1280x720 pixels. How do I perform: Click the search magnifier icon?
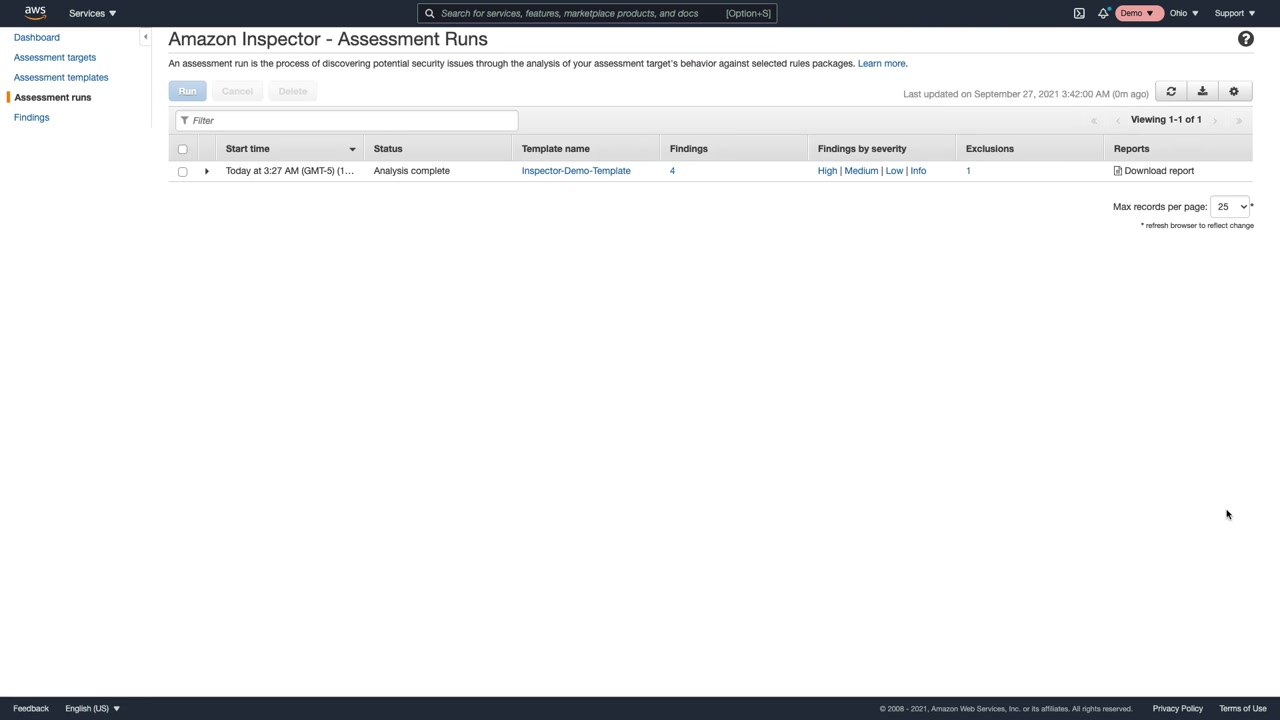430,13
